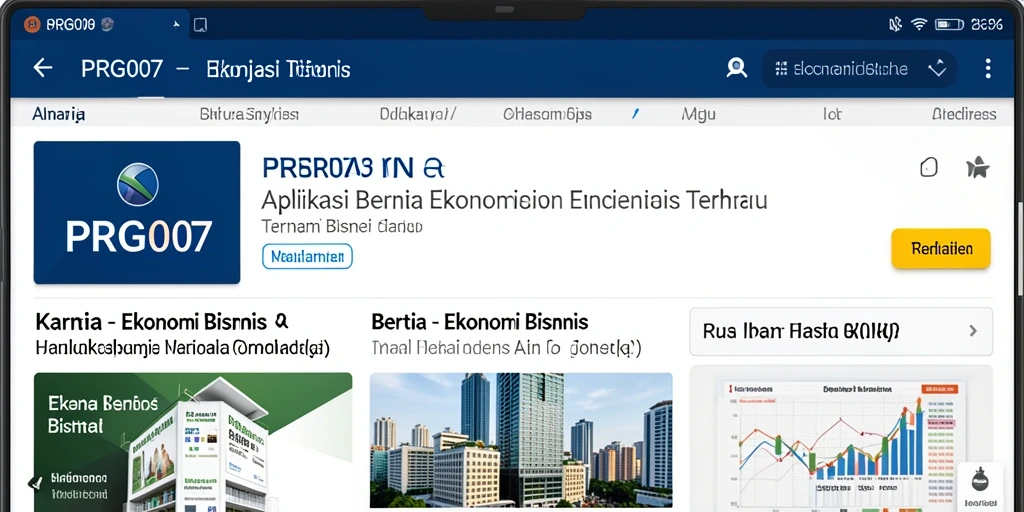The width and height of the screenshot is (1024, 512).
Task: Select the Alnarija tab
Action: 59,115
